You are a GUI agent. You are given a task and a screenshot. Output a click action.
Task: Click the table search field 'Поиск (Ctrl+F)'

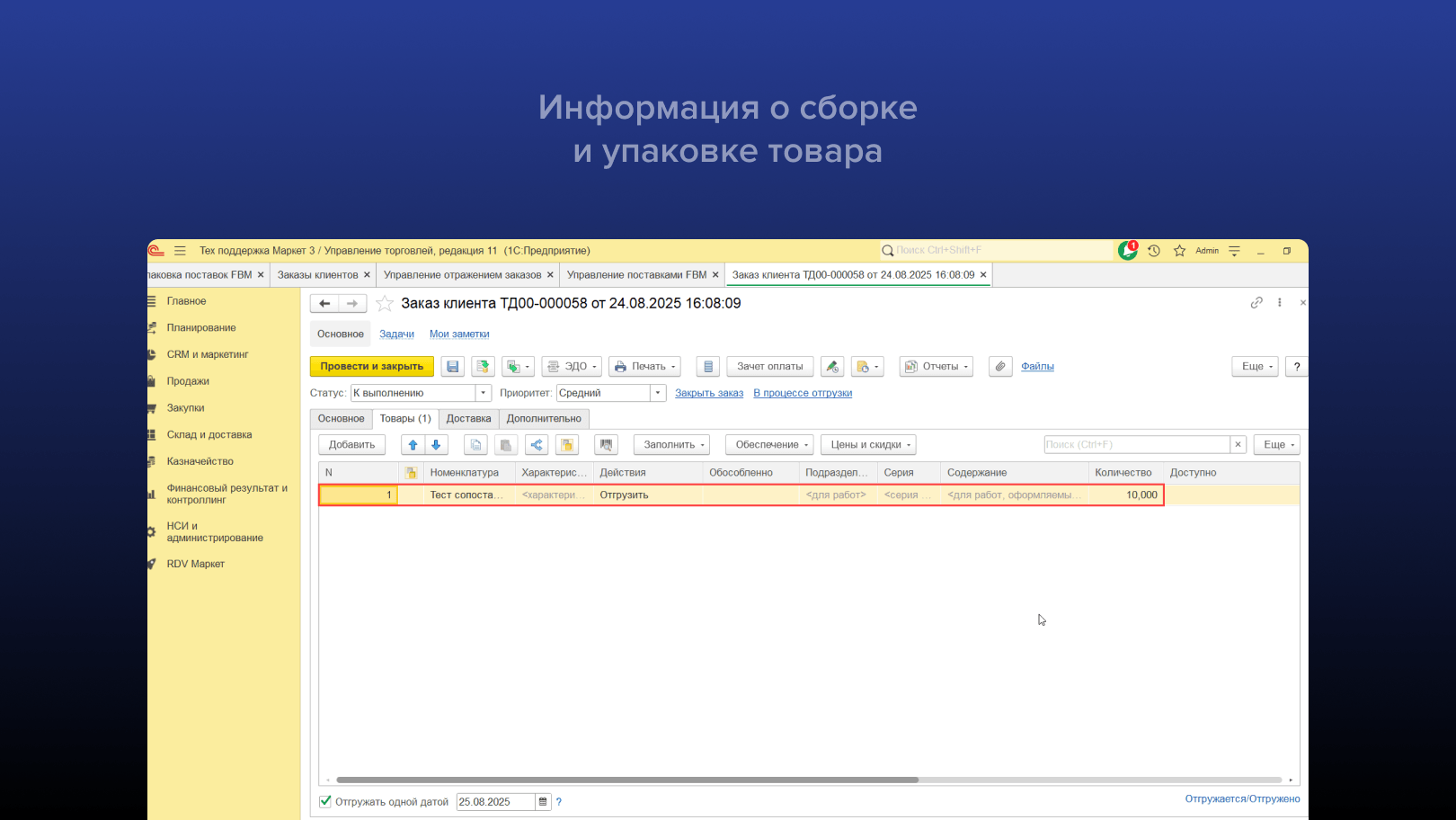1135,445
